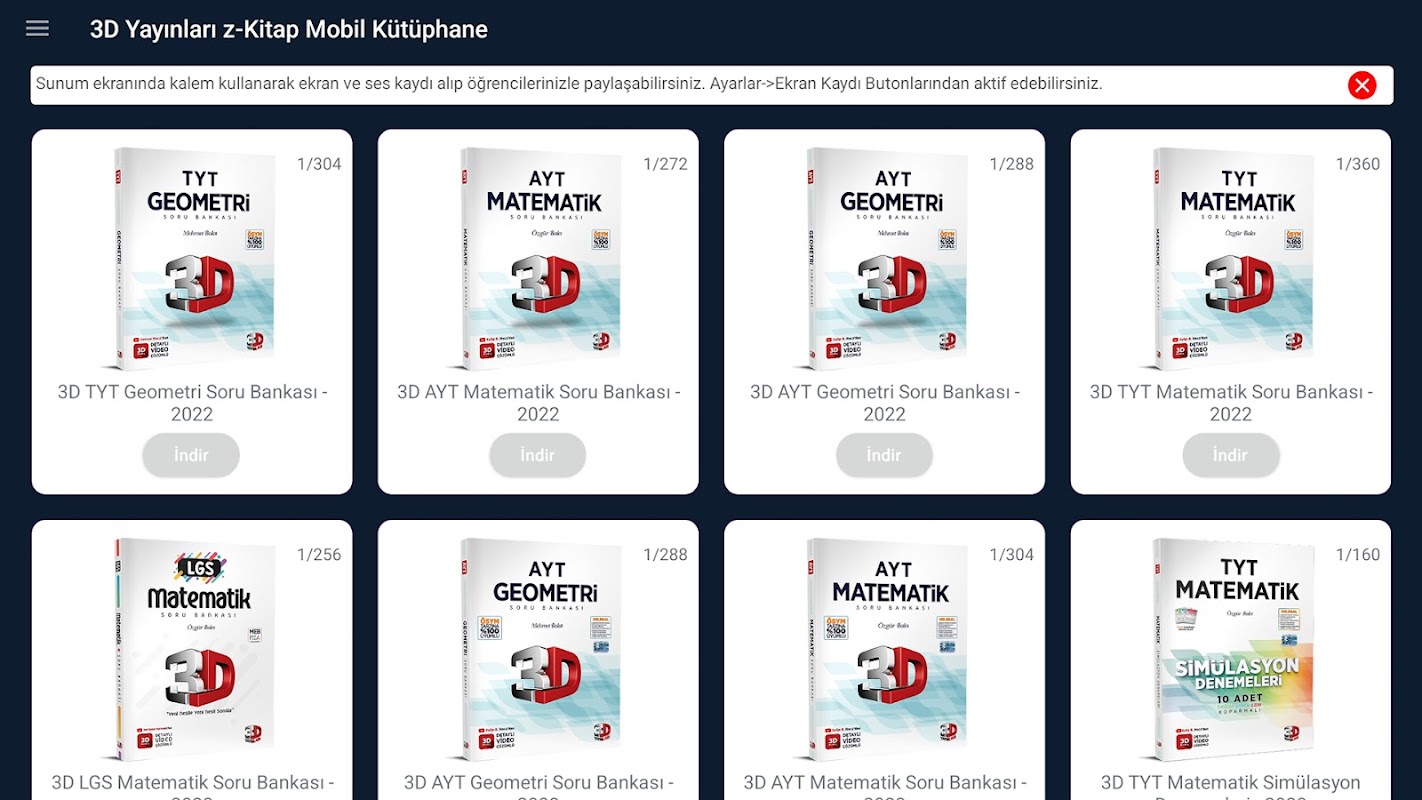The image size is (1422, 800).
Task: Tap İndir under AYT Geometri Soru Bankası 2022
Action: (x=884, y=456)
